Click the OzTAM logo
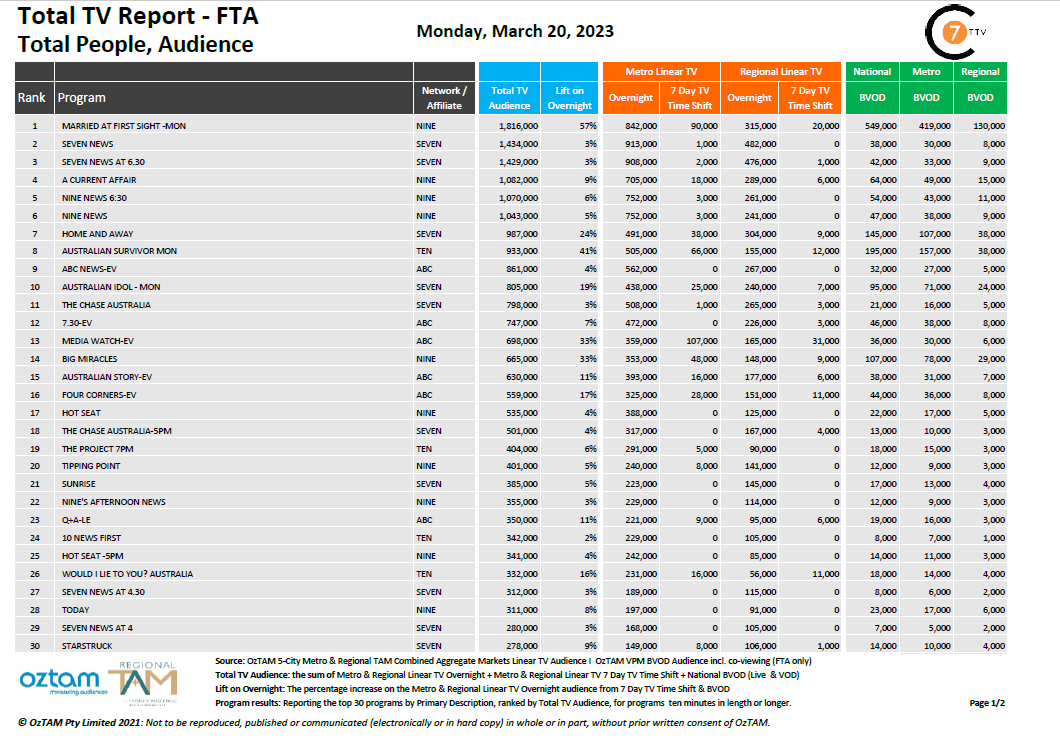Screen dimensions: 1060x742 (59, 683)
